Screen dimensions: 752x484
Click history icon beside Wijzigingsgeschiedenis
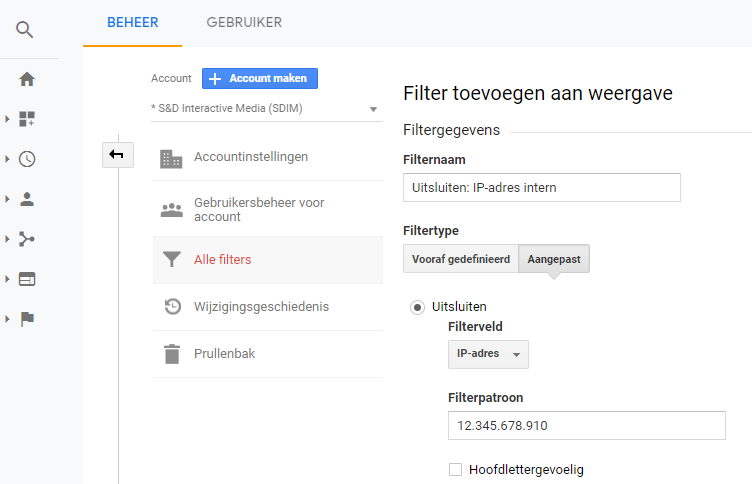pos(173,307)
